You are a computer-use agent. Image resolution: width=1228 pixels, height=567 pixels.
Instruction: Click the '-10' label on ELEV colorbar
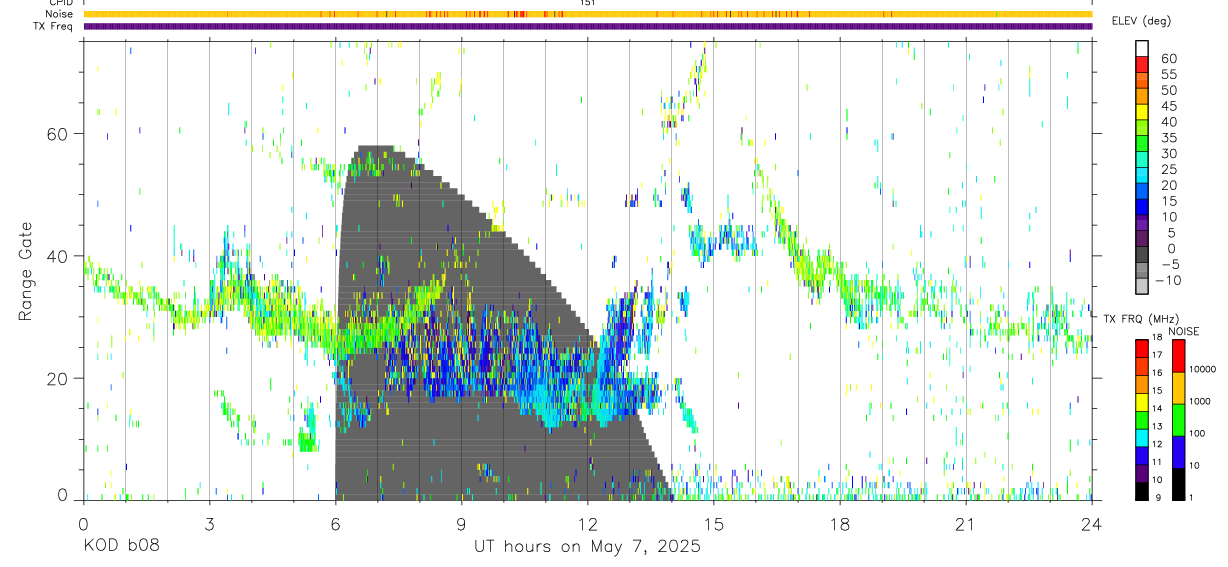[1167, 281]
